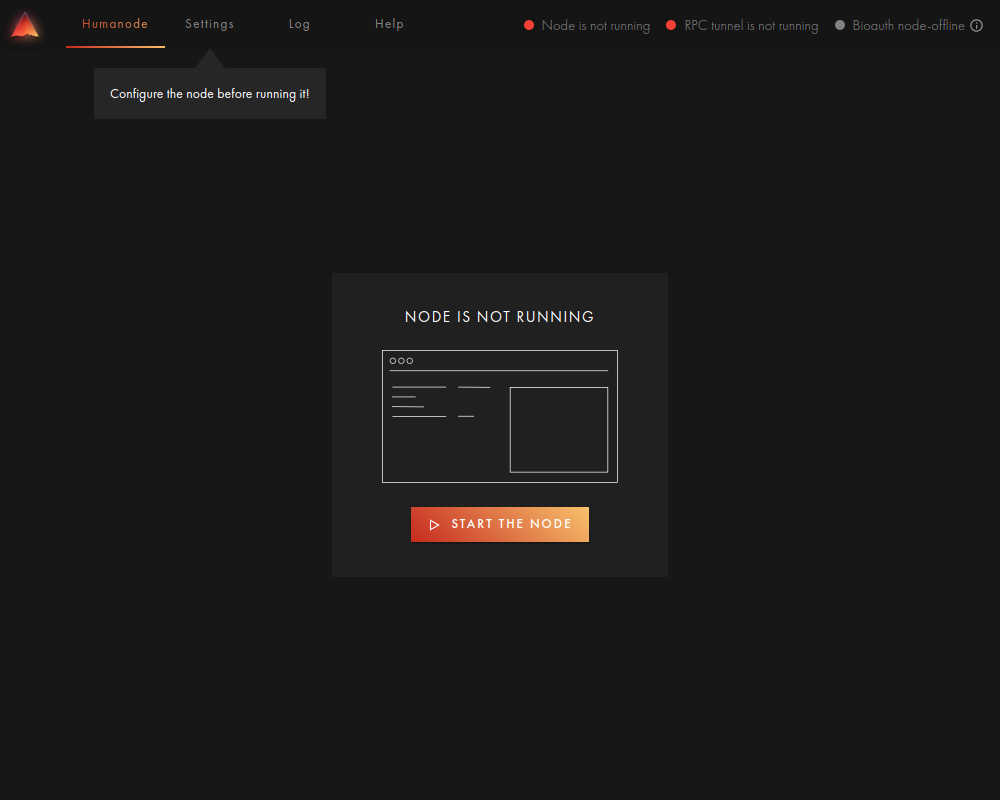Click the node window placeholder illustration
The width and height of the screenshot is (1000, 800).
click(x=499, y=416)
